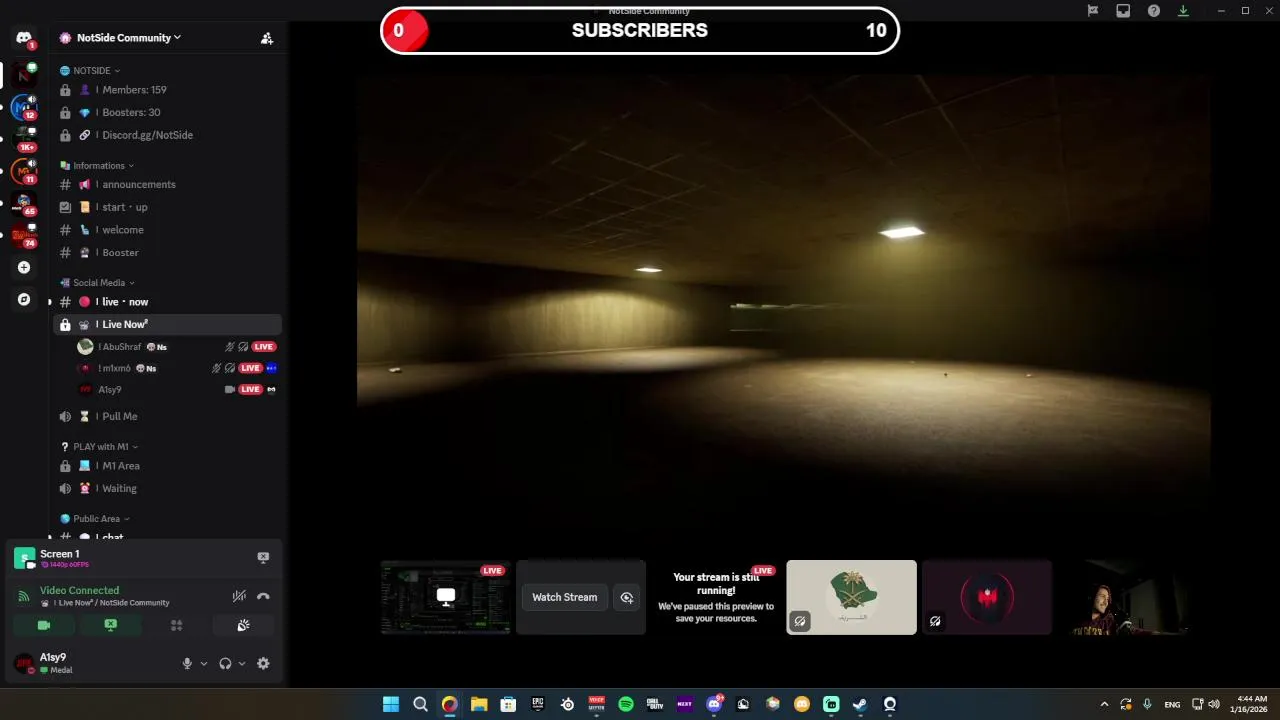Click the Video Connected status text
1280x720 pixels.
point(79,591)
